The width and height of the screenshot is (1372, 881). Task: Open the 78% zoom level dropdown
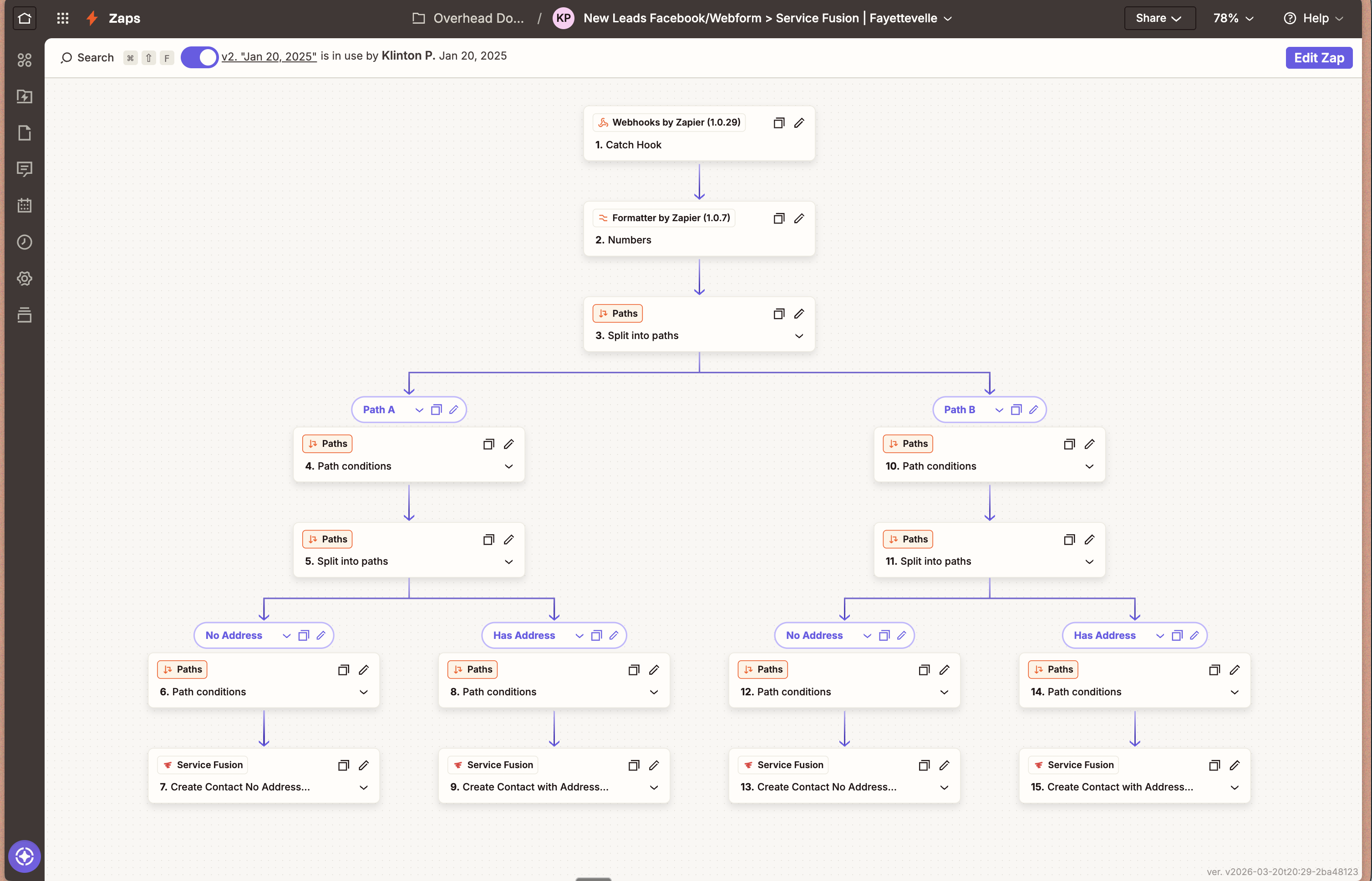point(1233,18)
